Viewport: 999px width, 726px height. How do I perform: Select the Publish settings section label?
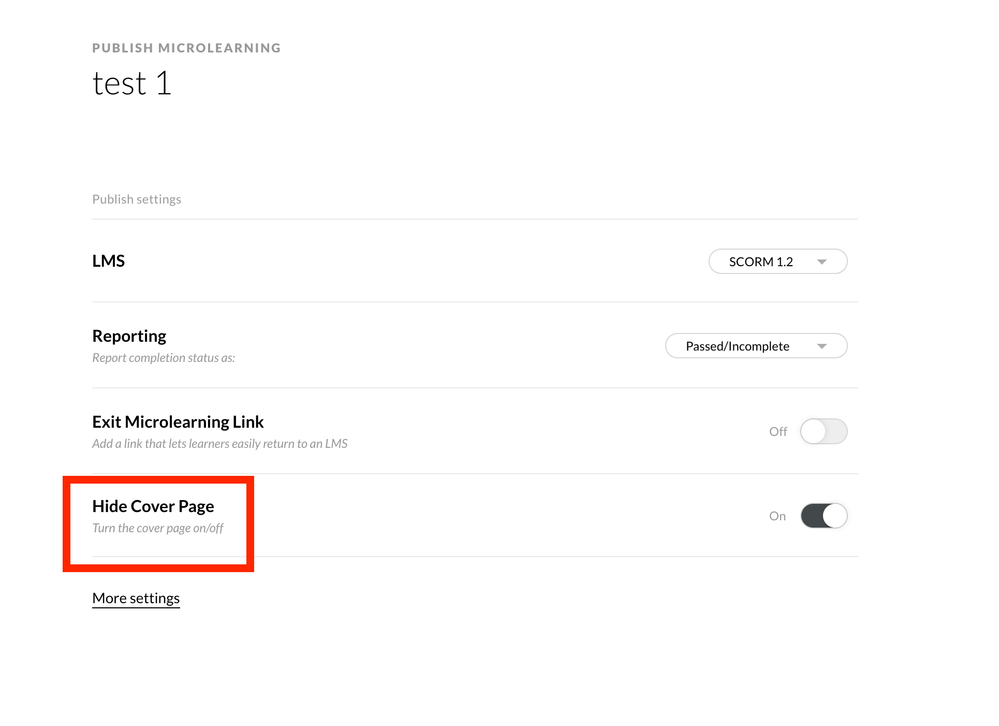137,199
